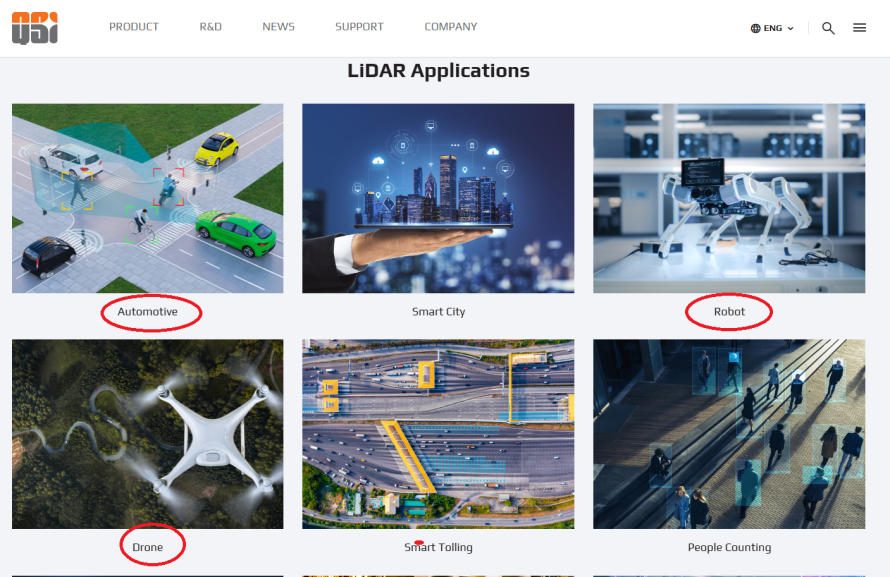Click the Smart Tolling label link
The width and height of the screenshot is (890, 577).
(x=438, y=547)
